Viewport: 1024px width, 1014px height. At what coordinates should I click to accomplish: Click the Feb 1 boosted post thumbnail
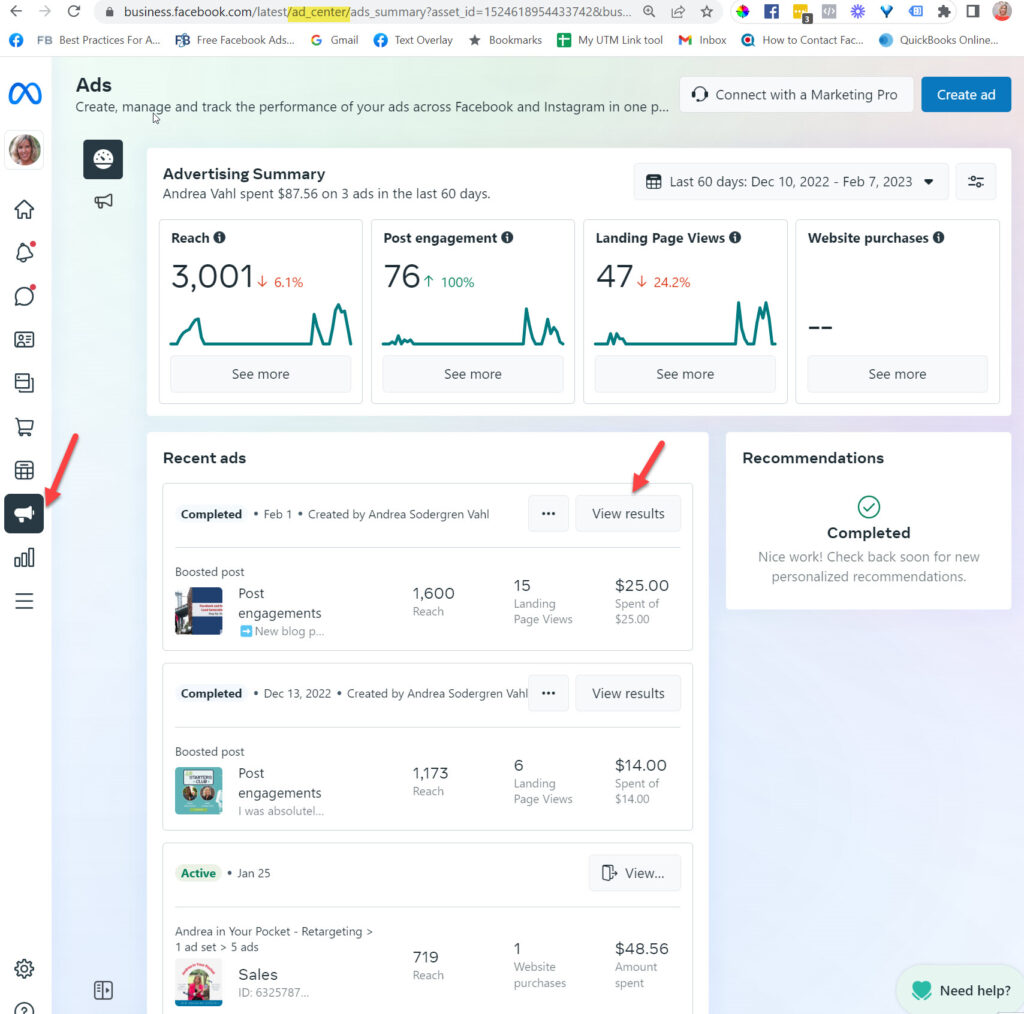[x=199, y=611]
